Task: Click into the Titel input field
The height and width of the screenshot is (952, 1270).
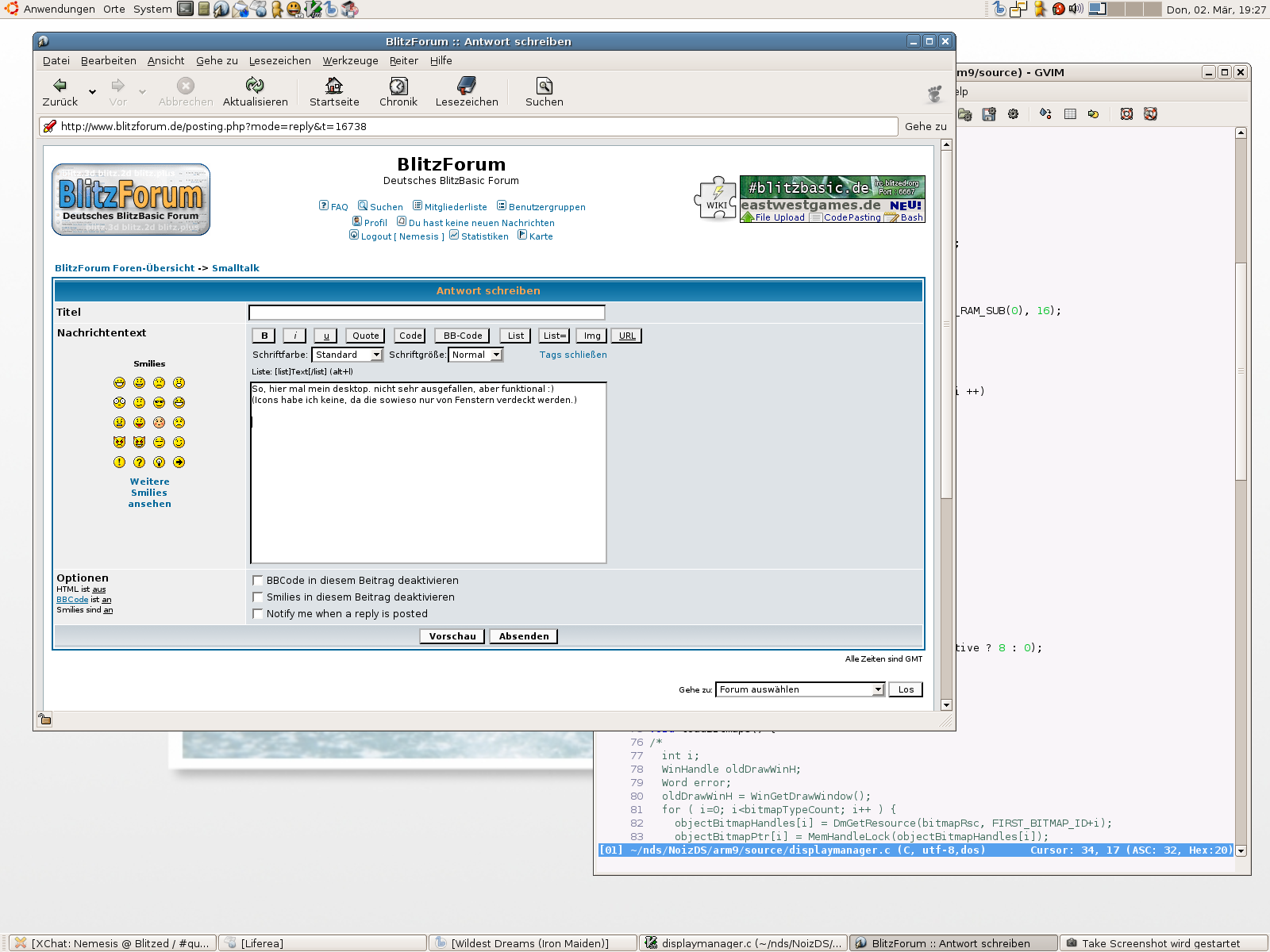Action: click(x=427, y=313)
